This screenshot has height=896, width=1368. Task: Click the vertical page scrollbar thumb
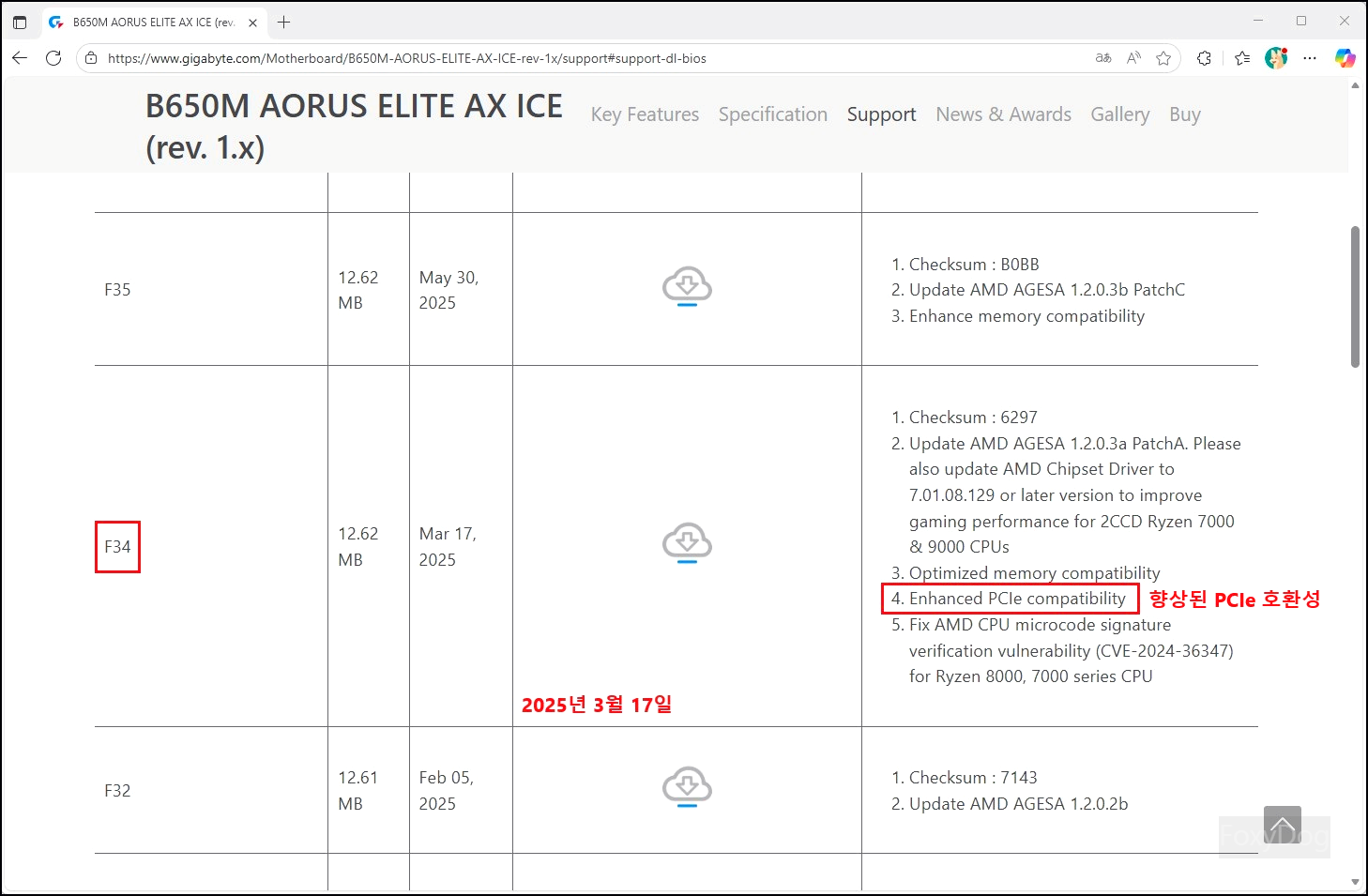[x=1355, y=296]
